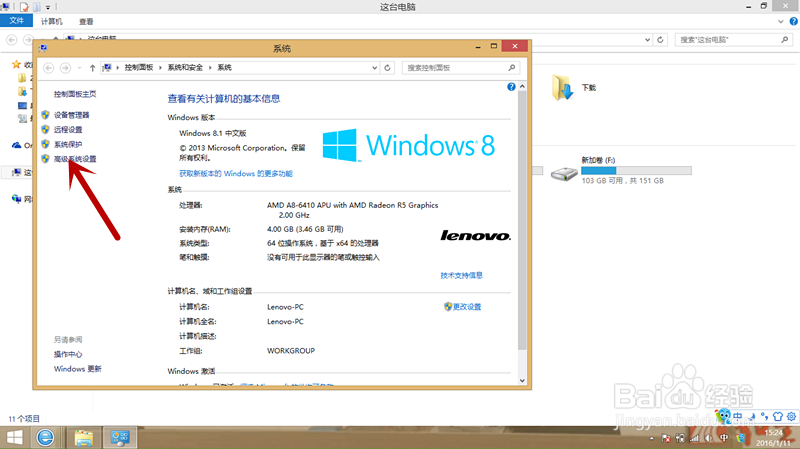Screen dimensions: 800x449
Task: Open File Explorer from taskbar
Action: point(84,438)
